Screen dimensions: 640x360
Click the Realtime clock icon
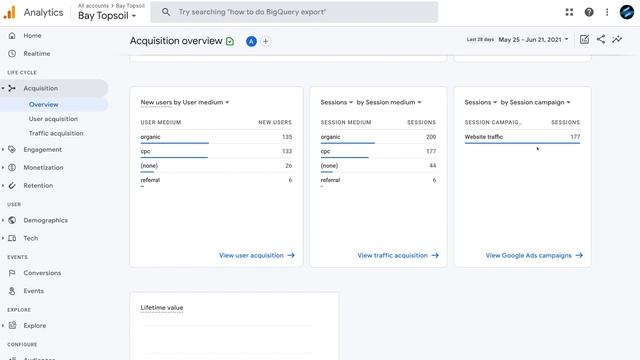click(x=12, y=53)
